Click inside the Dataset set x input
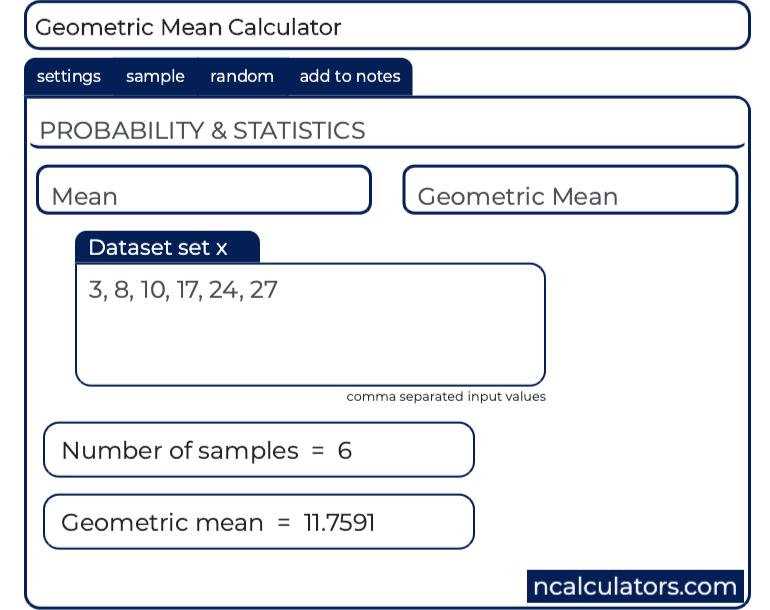This screenshot has width=770, height=610. [x=310, y=325]
